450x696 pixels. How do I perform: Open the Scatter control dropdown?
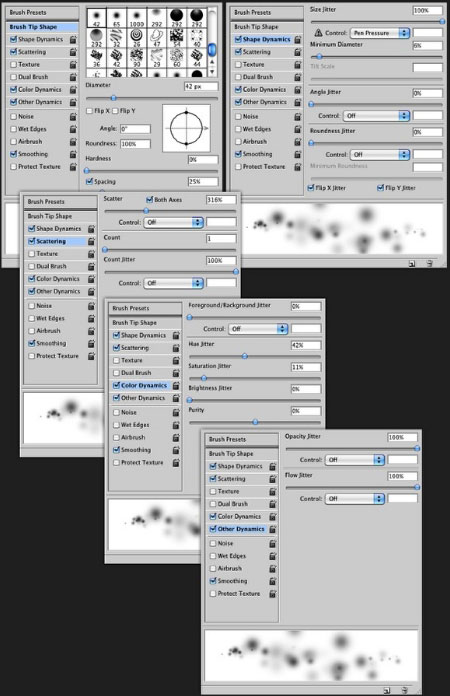(174, 222)
